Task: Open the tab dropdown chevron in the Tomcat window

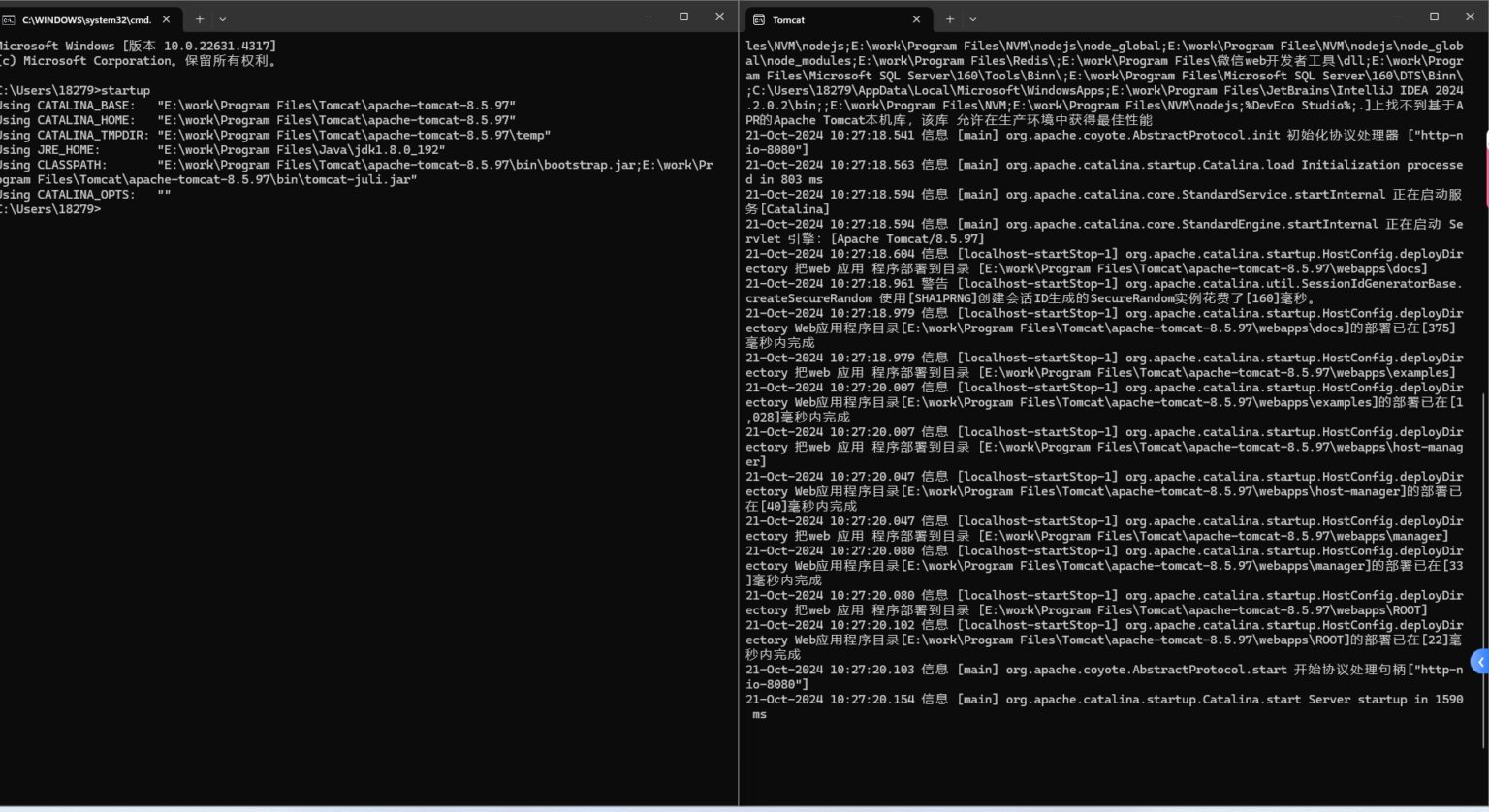Action: click(x=973, y=19)
